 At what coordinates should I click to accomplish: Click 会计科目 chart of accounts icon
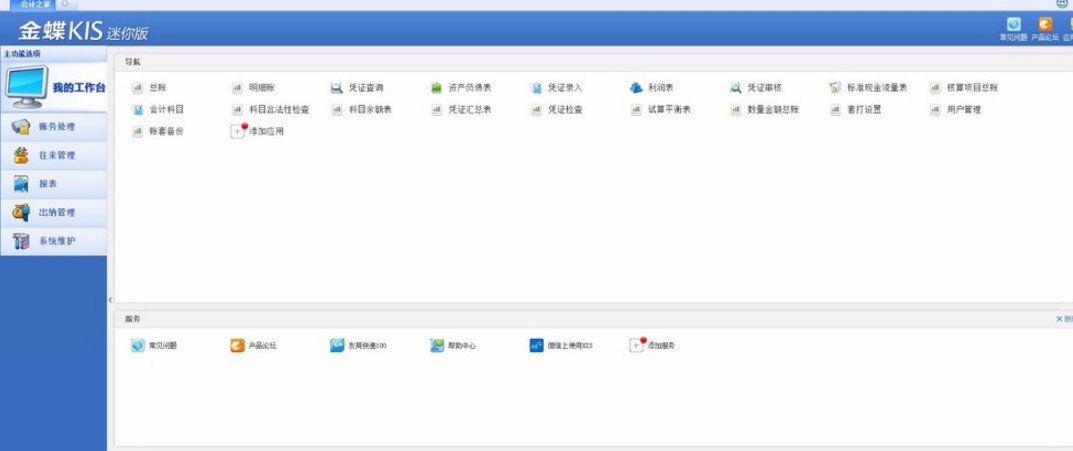pyautogui.click(x=138, y=110)
